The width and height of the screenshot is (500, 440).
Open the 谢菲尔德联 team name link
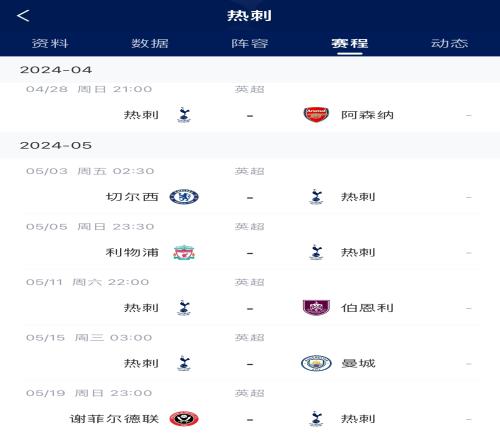pyautogui.click(x=114, y=419)
